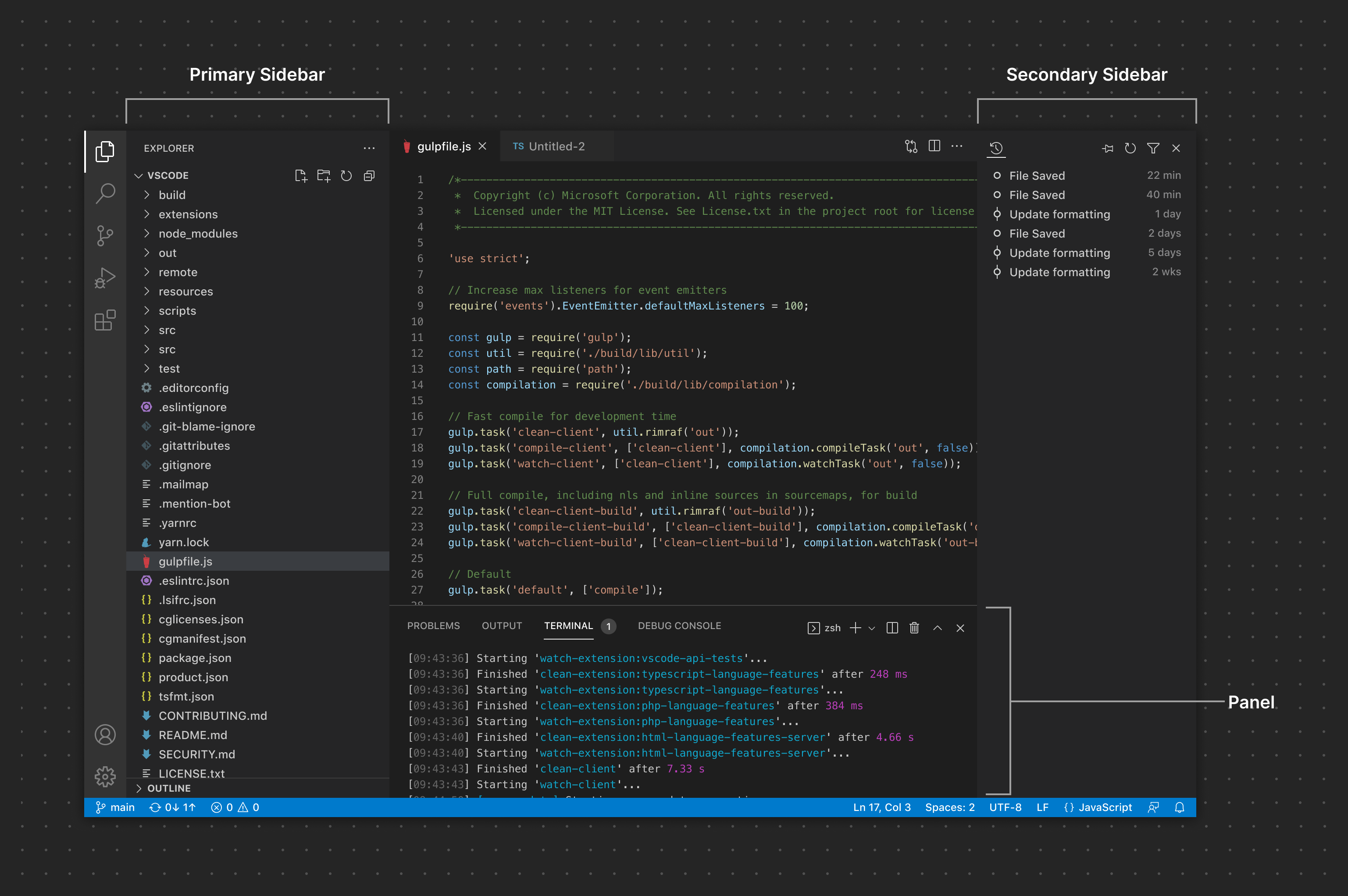
Task: Expand the extensions folder
Action: [x=188, y=214]
